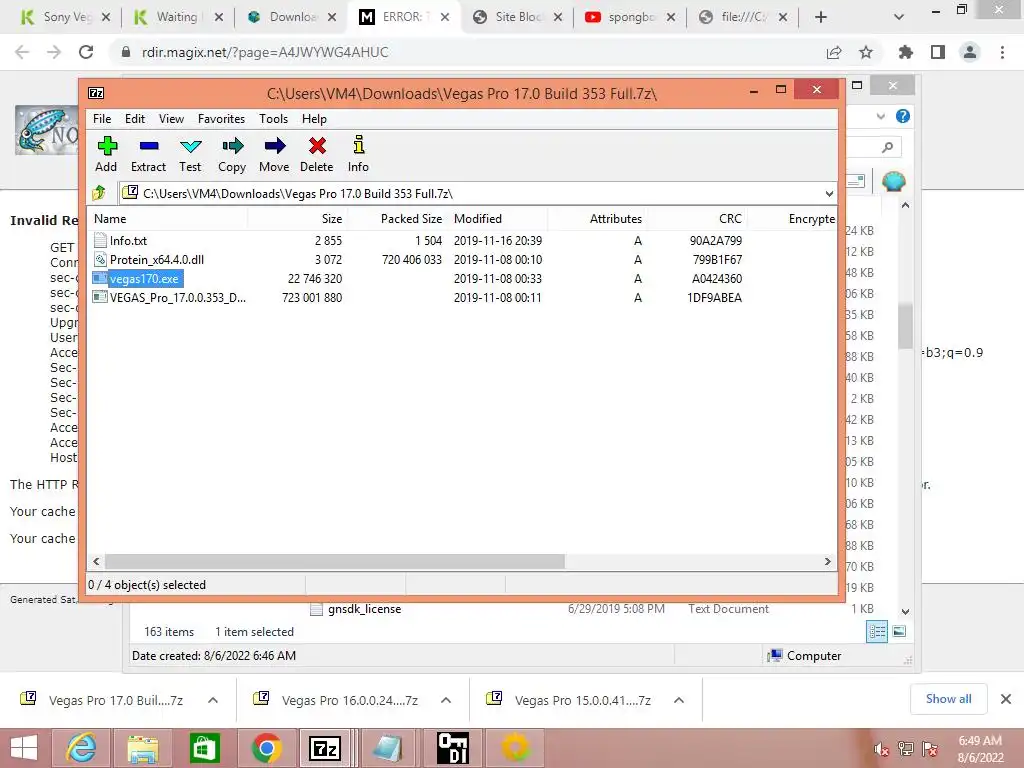Switch to the Sony Vegas tab
The image size is (1024, 768).
(x=64, y=17)
